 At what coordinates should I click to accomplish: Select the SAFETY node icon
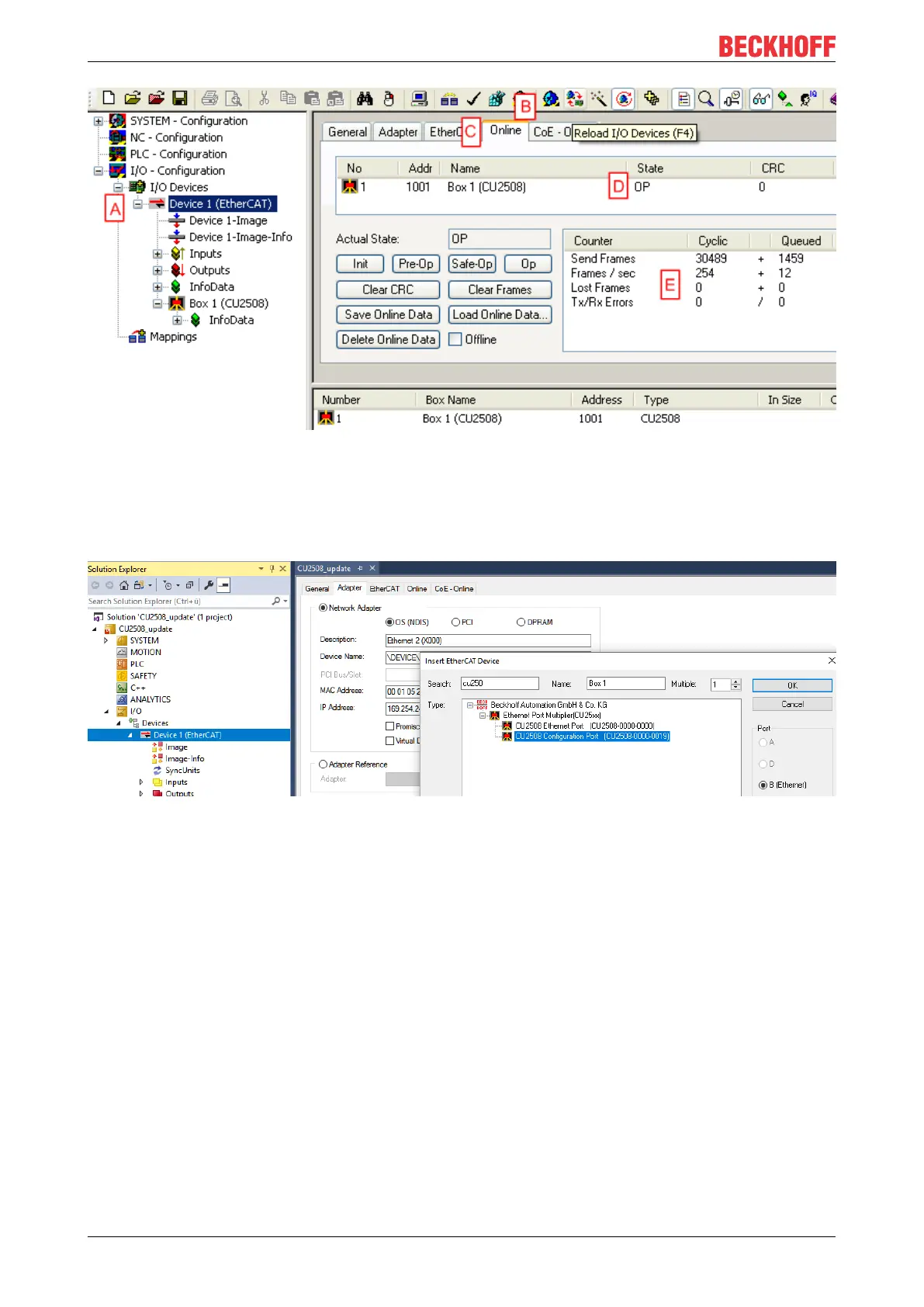[122, 676]
